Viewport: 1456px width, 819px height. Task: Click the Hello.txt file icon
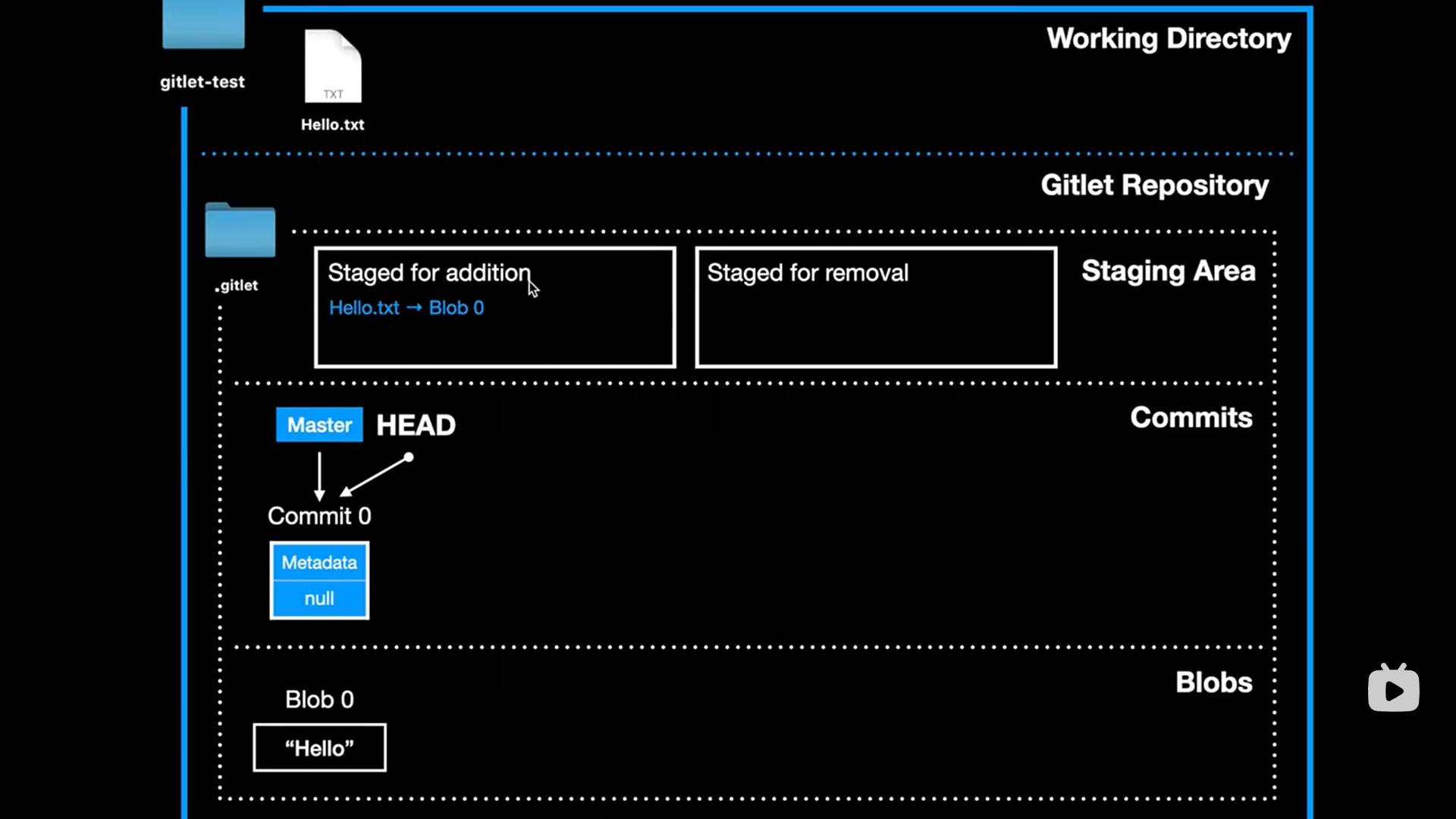pos(333,67)
